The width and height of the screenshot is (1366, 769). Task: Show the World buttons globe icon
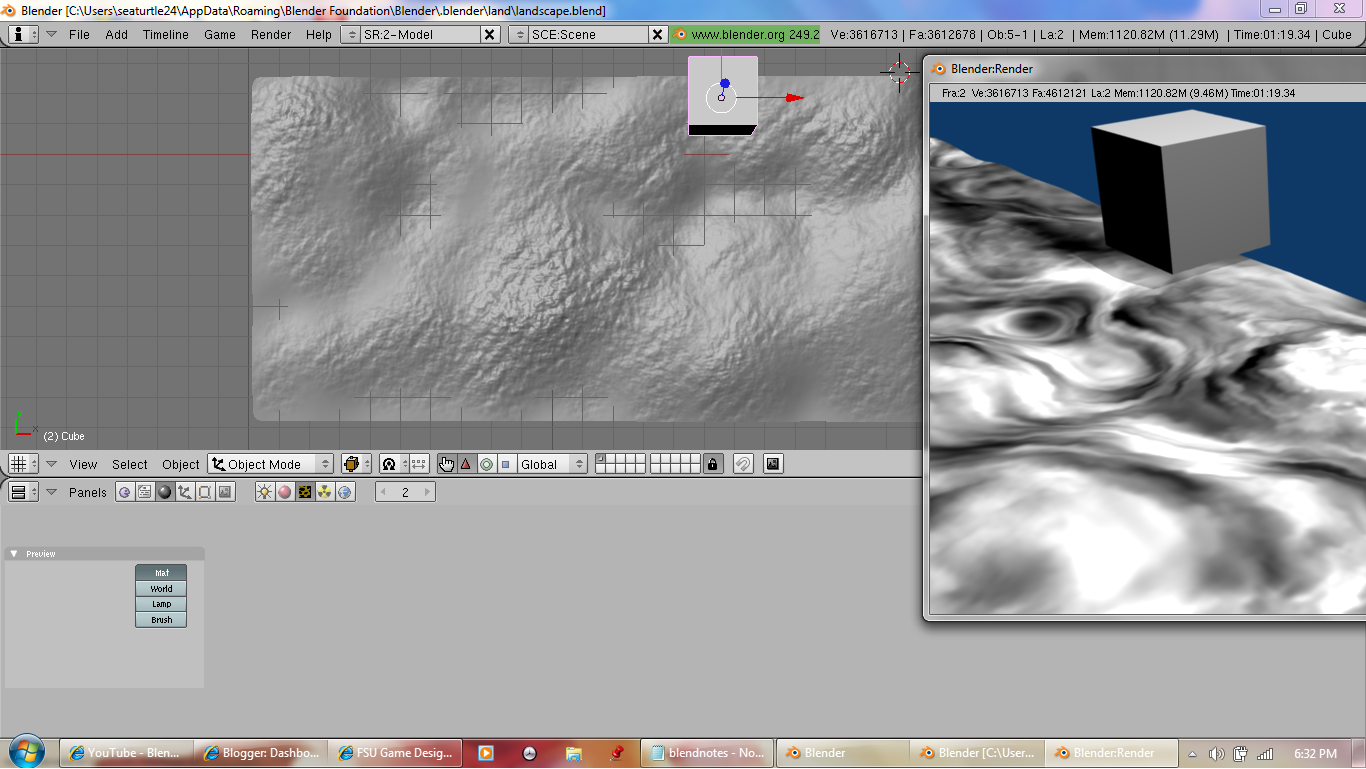coord(345,492)
